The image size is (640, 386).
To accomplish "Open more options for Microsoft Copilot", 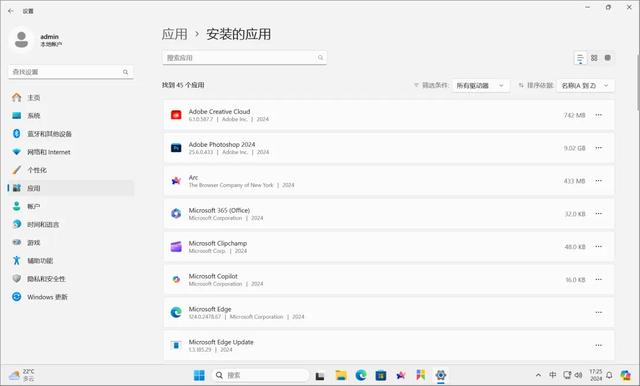I will pos(598,280).
